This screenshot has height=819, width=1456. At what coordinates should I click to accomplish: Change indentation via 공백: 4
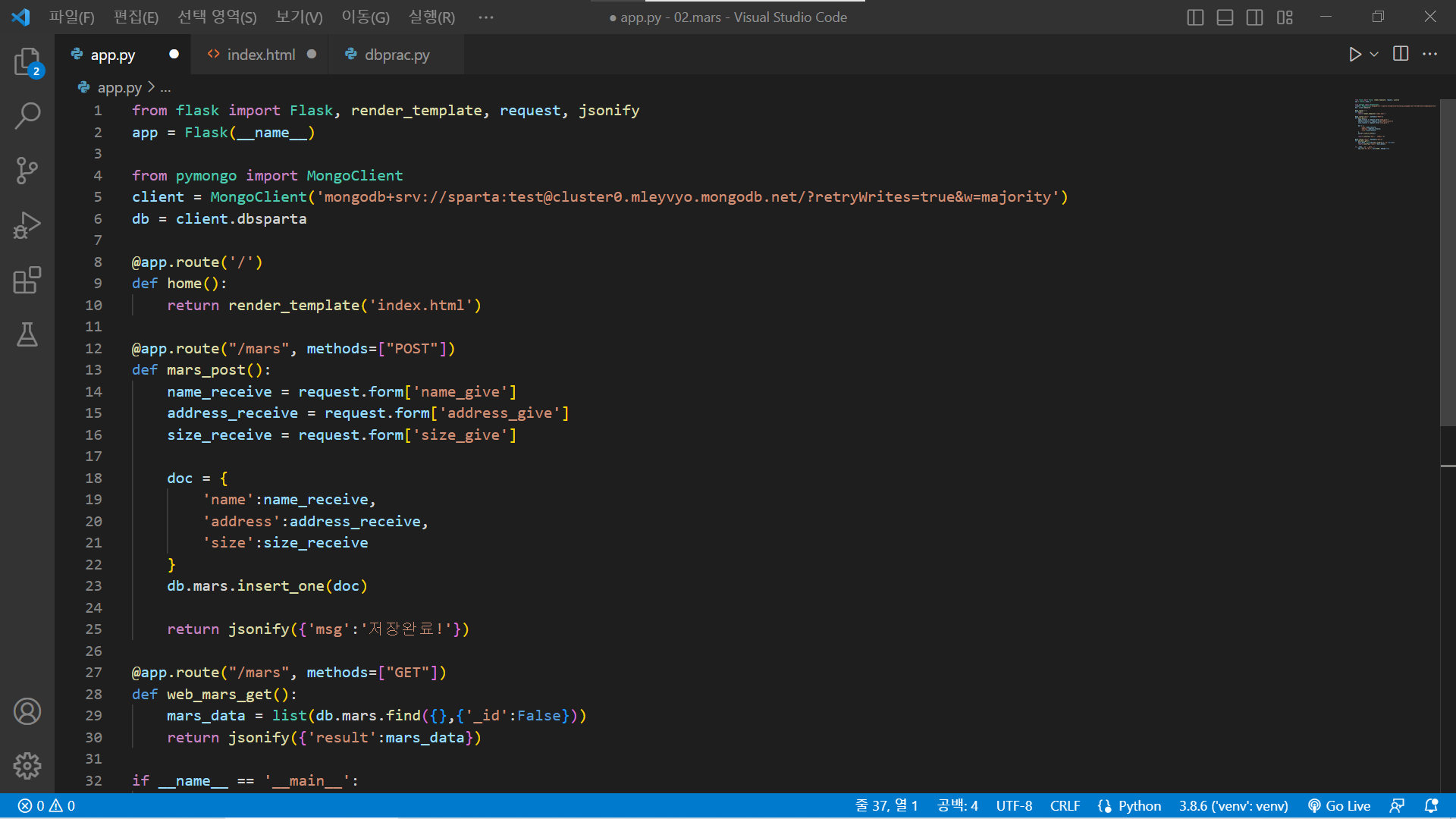[957, 805]
